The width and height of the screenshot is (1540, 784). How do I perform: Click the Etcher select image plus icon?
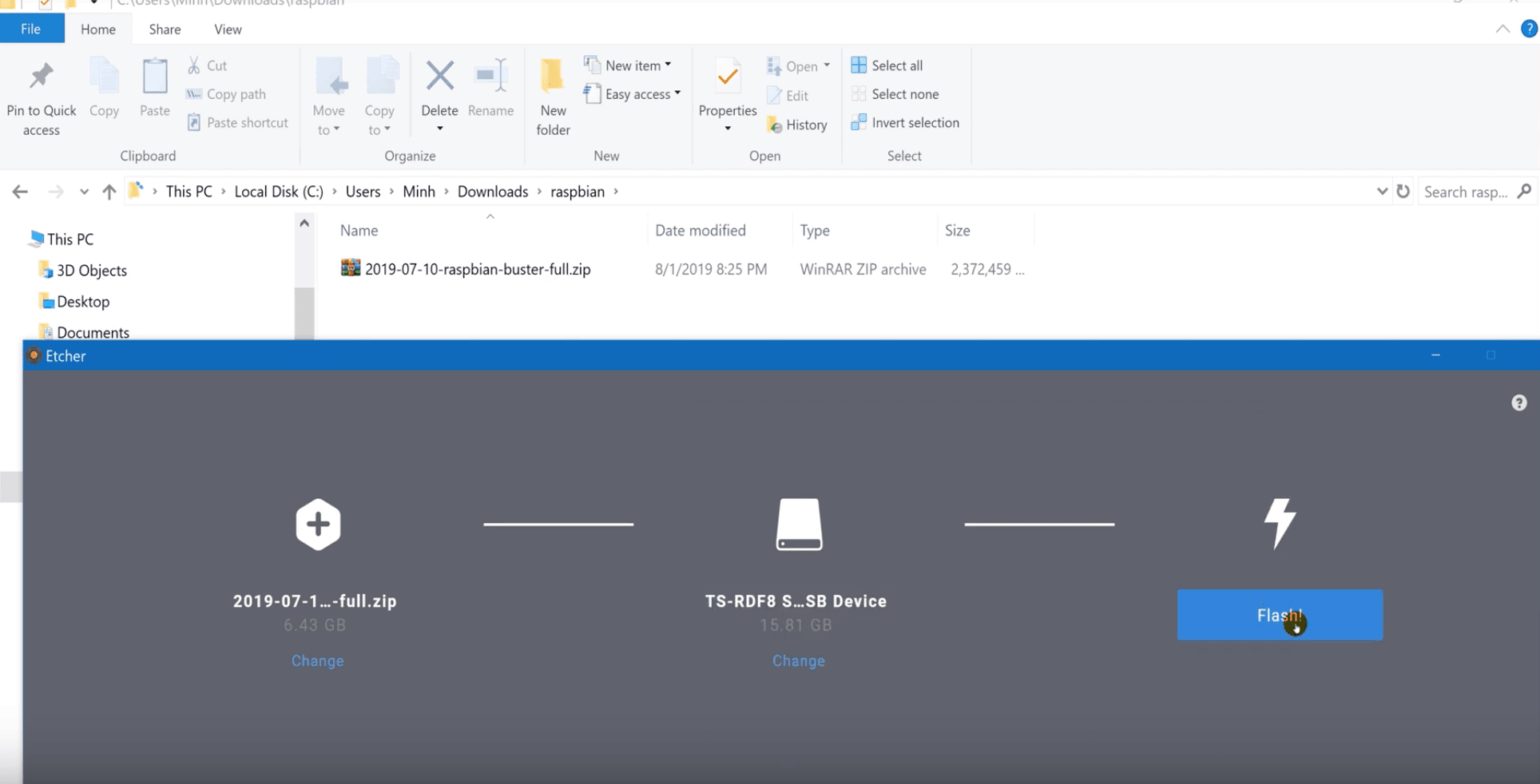click(x=318, y=525)
